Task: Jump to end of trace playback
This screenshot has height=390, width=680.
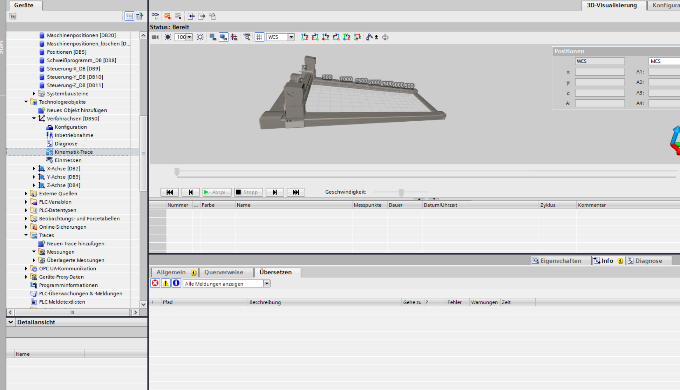Action: (296, 192)
